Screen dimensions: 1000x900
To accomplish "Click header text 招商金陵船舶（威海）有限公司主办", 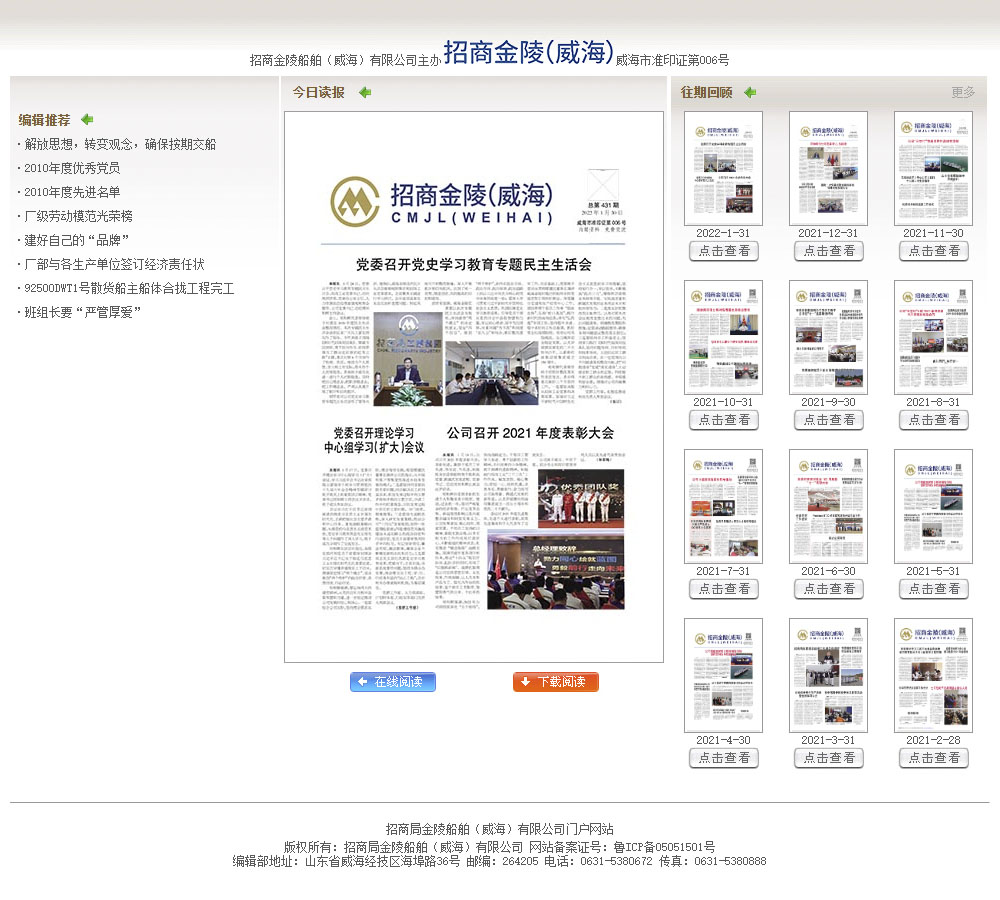I will point(345,60).
